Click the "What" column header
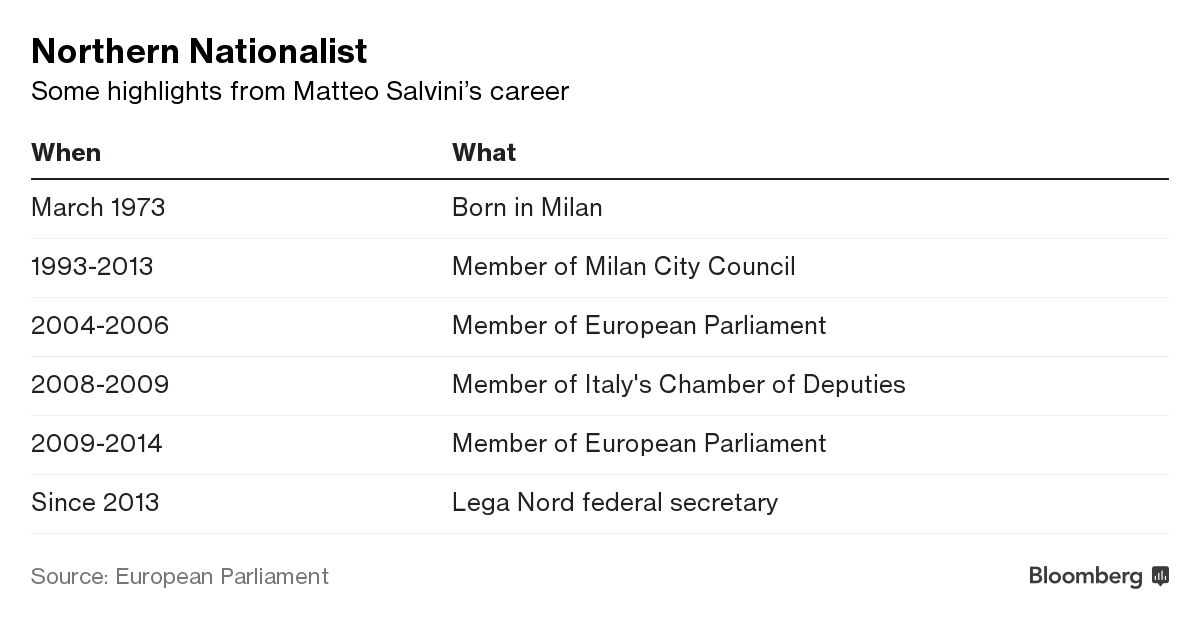This screenshot has height=620, width=1200. point(484,152)
